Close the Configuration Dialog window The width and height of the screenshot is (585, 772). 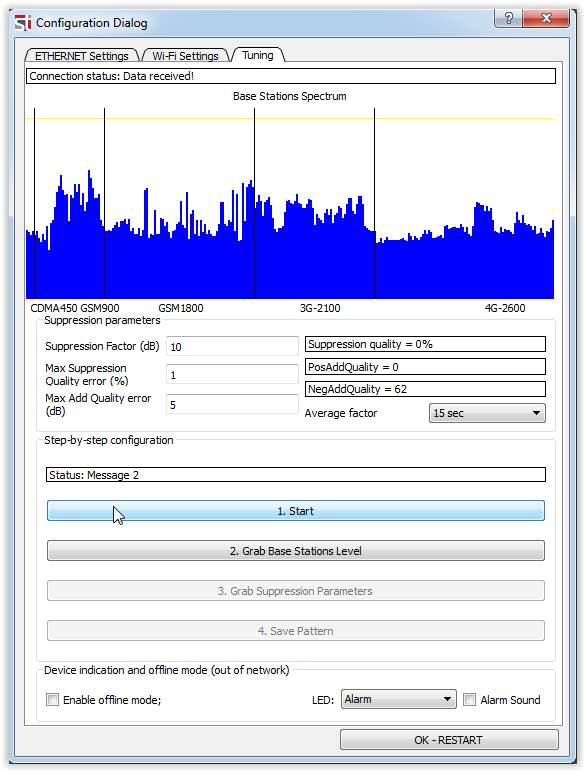click(x=546, y=18)
